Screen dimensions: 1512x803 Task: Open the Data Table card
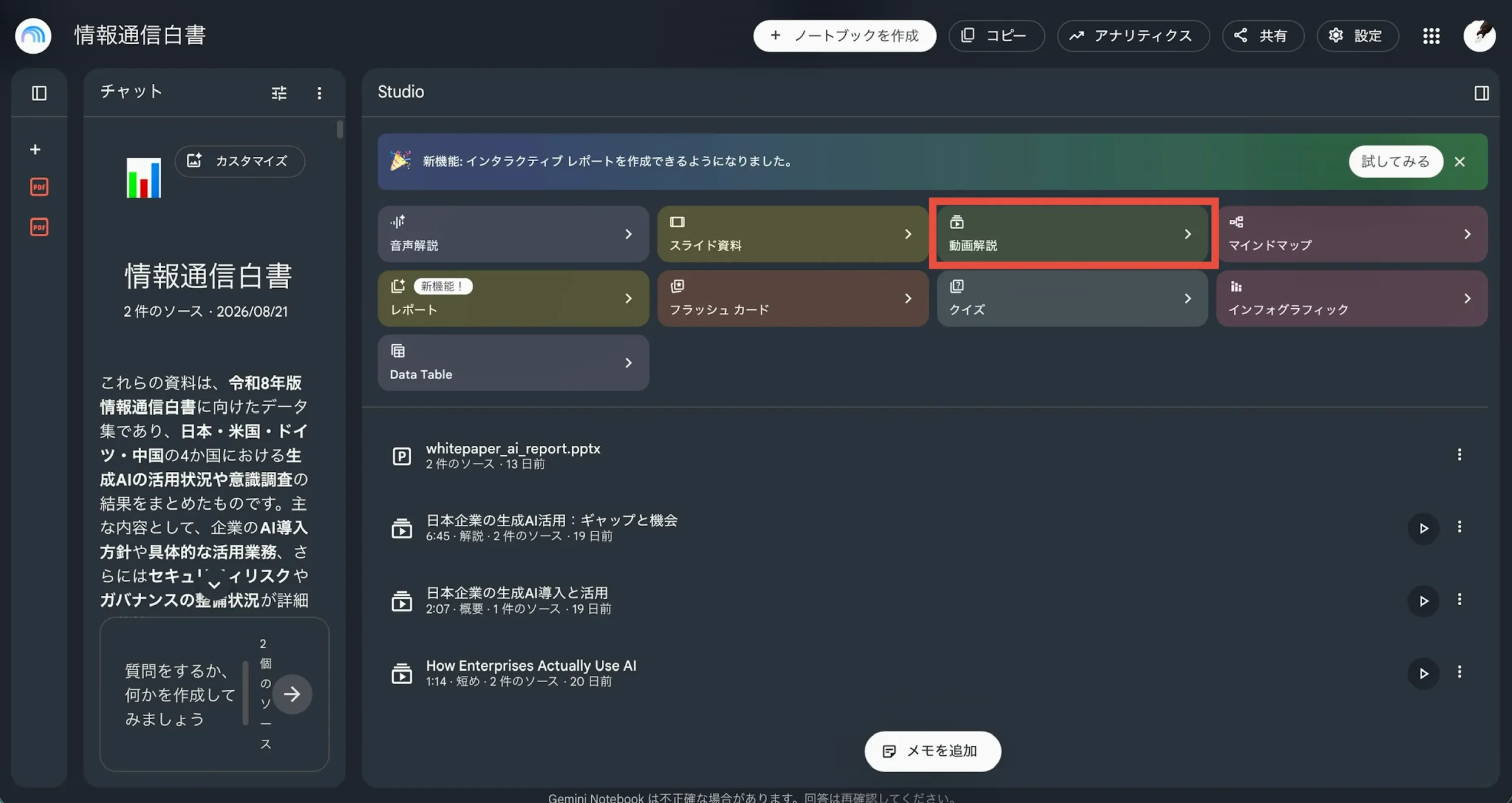tap(513, 363)
